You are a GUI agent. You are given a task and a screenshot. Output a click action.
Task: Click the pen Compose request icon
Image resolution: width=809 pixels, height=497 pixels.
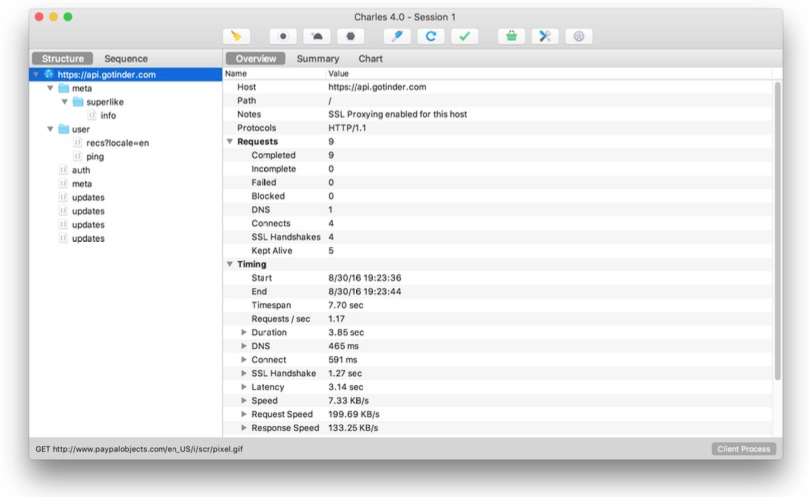398,36
